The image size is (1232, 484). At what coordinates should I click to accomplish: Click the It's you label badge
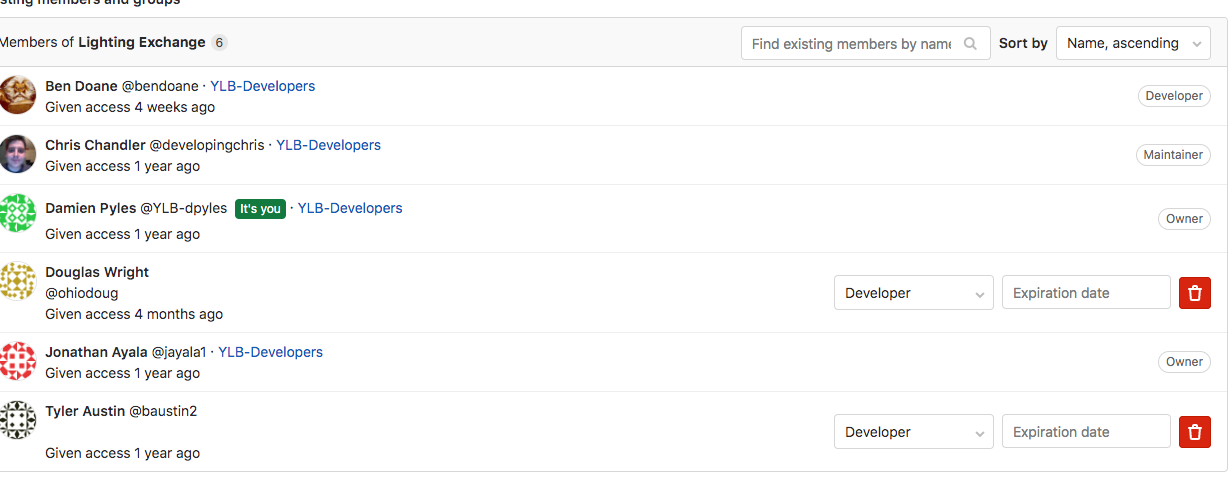click(260, 209)
